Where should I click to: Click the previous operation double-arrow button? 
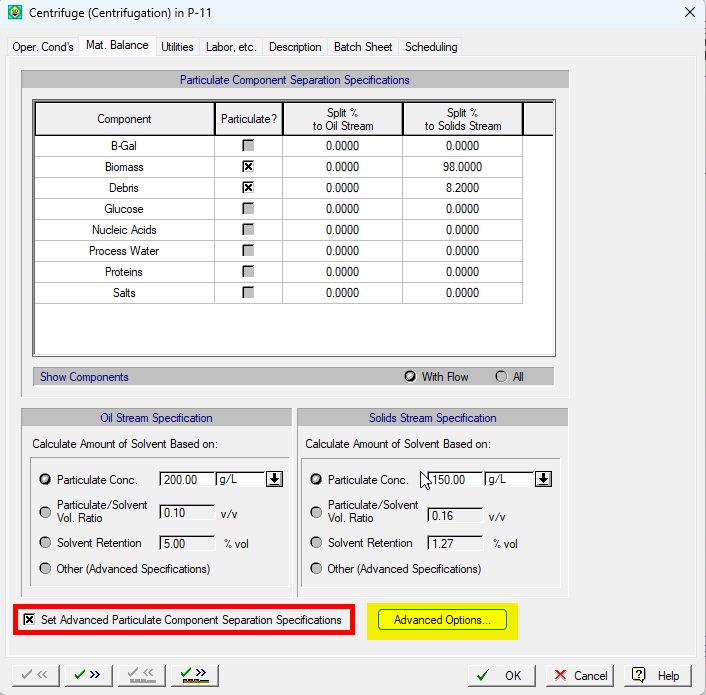point(141,675)
